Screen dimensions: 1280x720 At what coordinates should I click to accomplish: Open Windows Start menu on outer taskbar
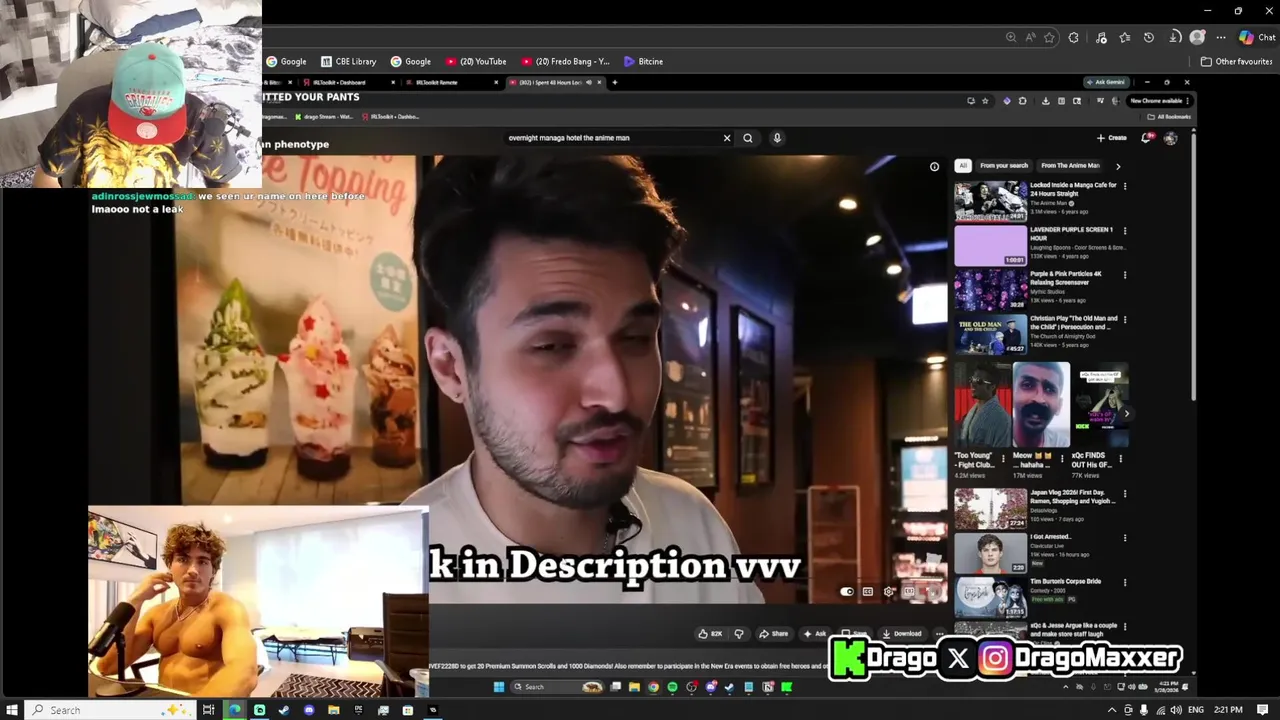(11, 710)
